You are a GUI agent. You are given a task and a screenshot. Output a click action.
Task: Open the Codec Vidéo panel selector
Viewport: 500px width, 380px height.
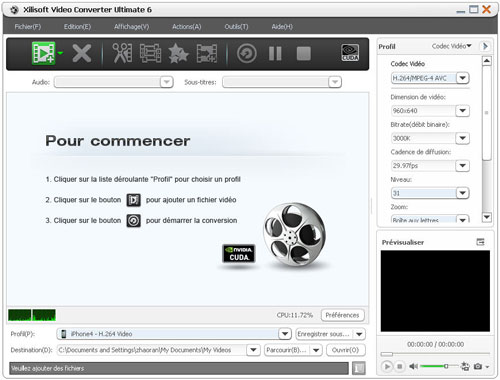451,46
